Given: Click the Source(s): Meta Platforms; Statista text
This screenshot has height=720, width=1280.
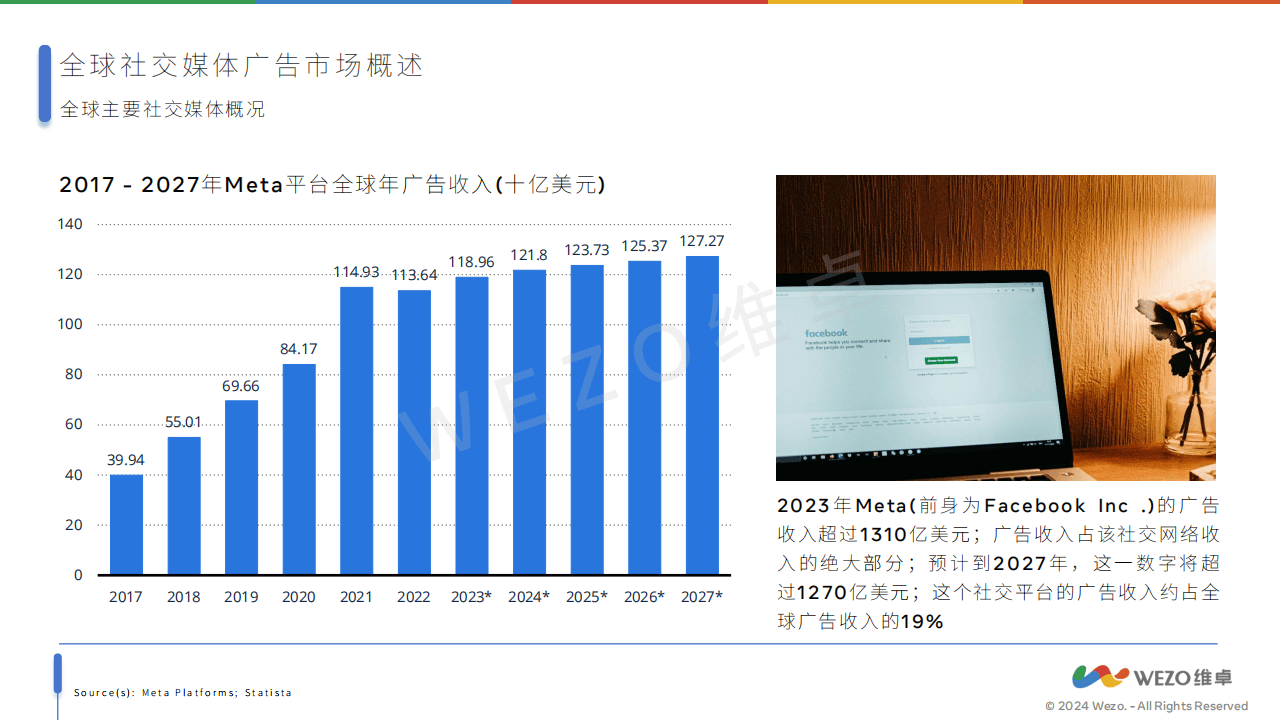Looking at the screenshot, I should 183,692.
